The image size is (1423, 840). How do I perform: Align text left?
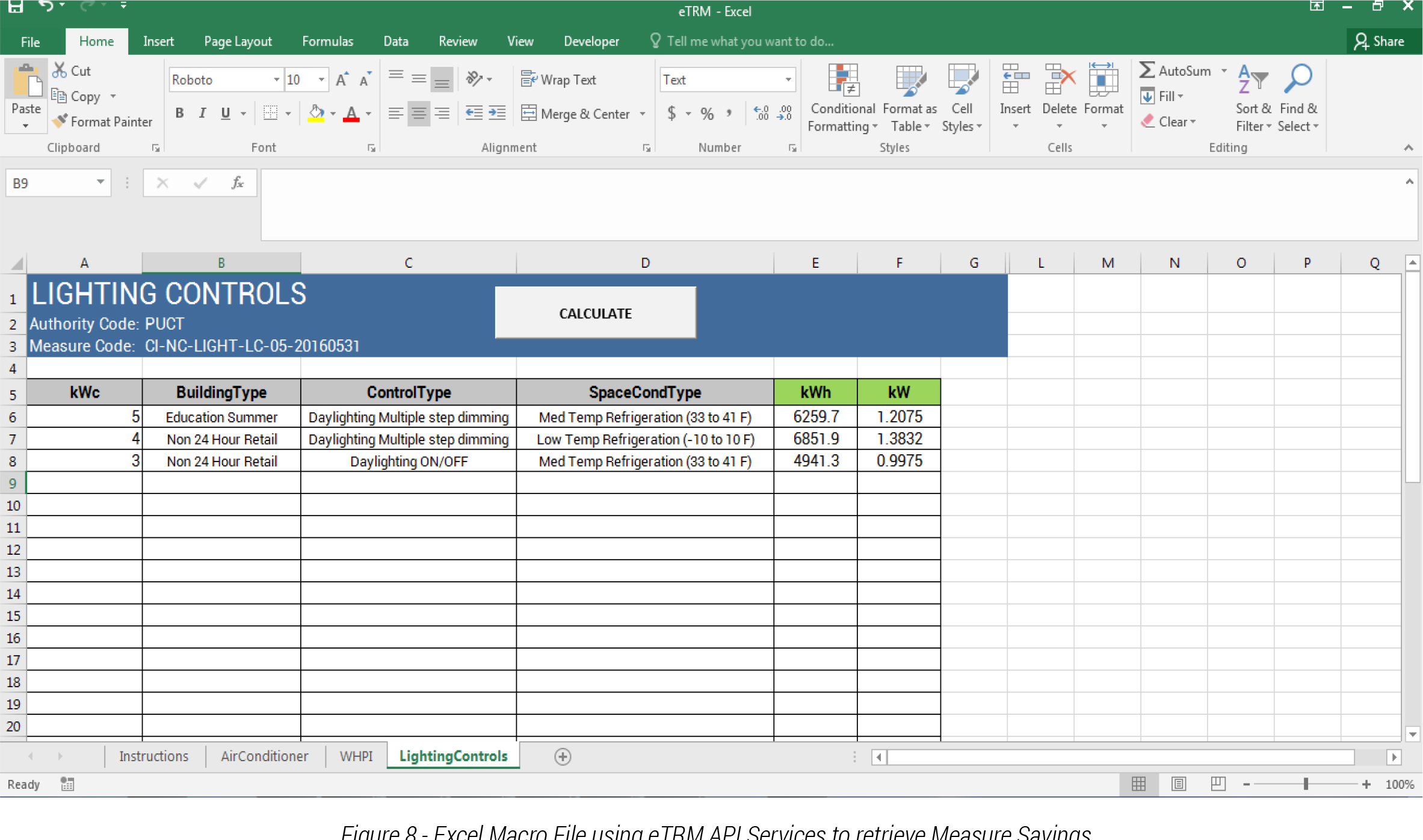pyautogui.click(x=395, y=113)
